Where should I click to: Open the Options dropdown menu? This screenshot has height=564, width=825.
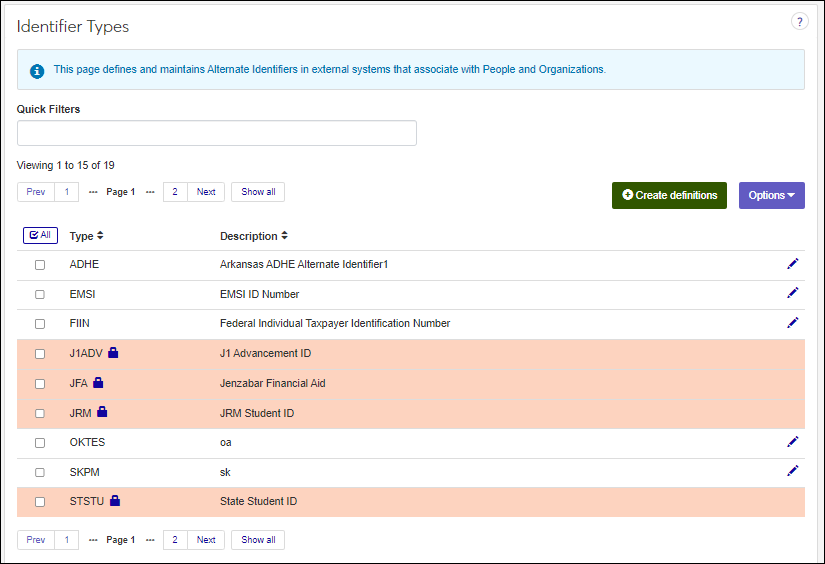771,195
